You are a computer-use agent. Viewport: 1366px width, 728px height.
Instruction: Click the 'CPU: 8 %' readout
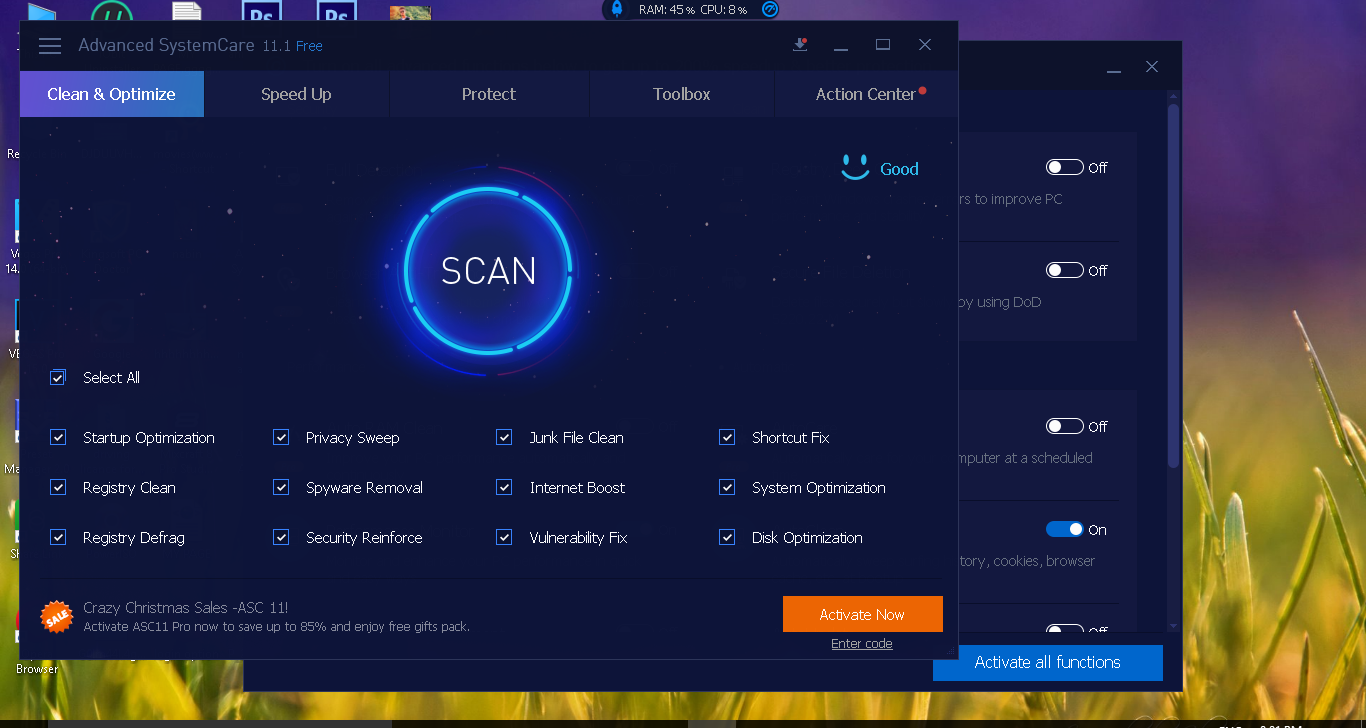pyautogui.click(x=724, y=9)
